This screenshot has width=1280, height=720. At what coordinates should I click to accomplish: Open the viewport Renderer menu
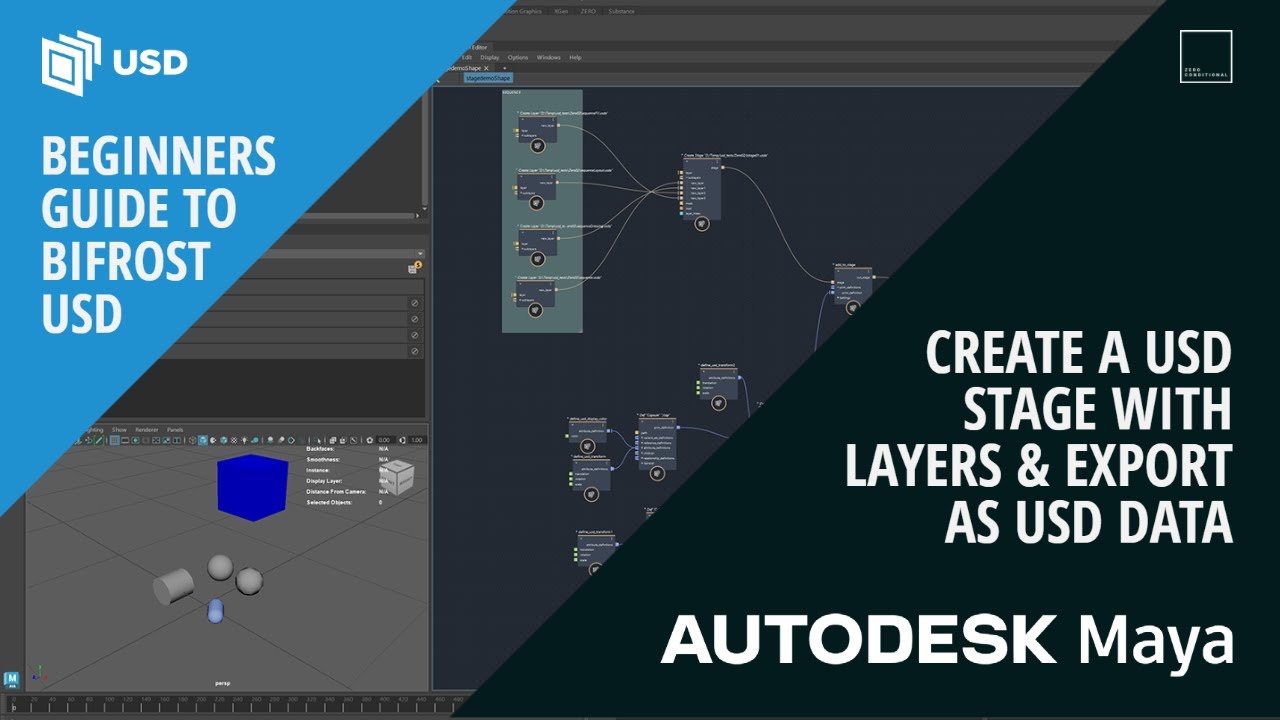(147, 429)
